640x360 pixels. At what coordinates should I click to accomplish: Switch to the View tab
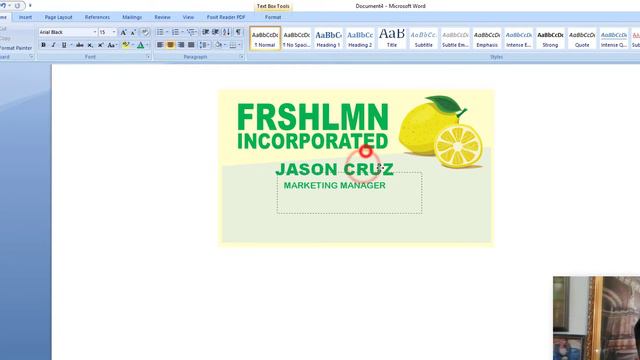[x=188, y=17]
